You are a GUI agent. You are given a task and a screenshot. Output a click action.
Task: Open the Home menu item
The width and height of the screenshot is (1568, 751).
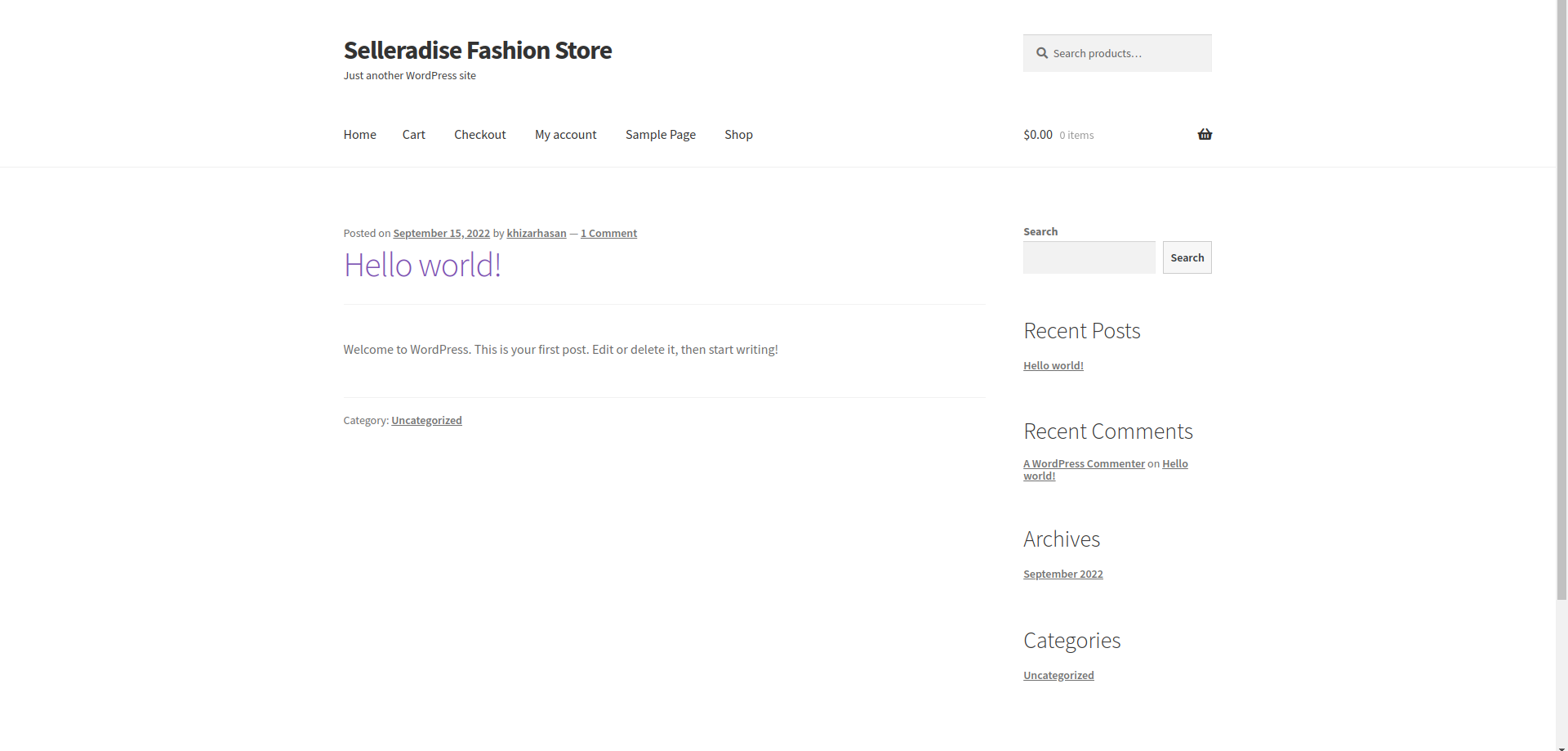click(x=359, y=135)
